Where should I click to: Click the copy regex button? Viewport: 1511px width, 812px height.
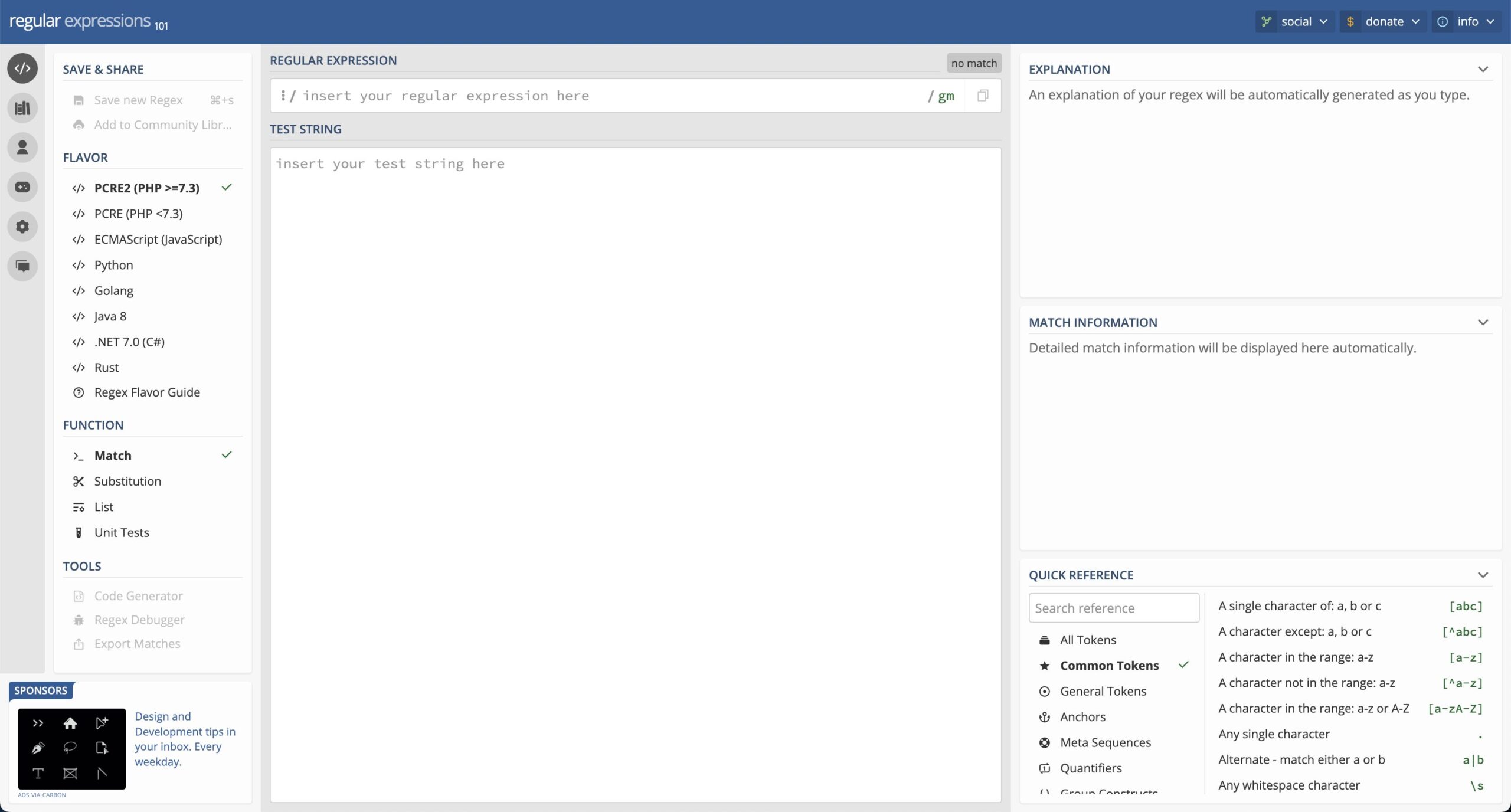point(983,95)
